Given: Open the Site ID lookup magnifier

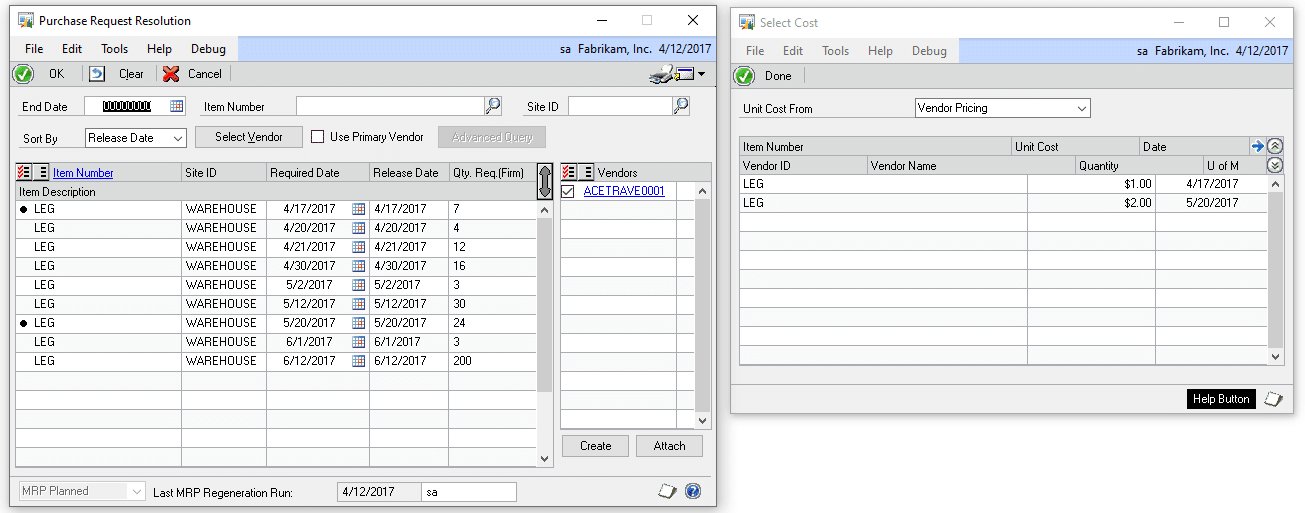Looking at the screenshot, I should (x=681, y=106).
